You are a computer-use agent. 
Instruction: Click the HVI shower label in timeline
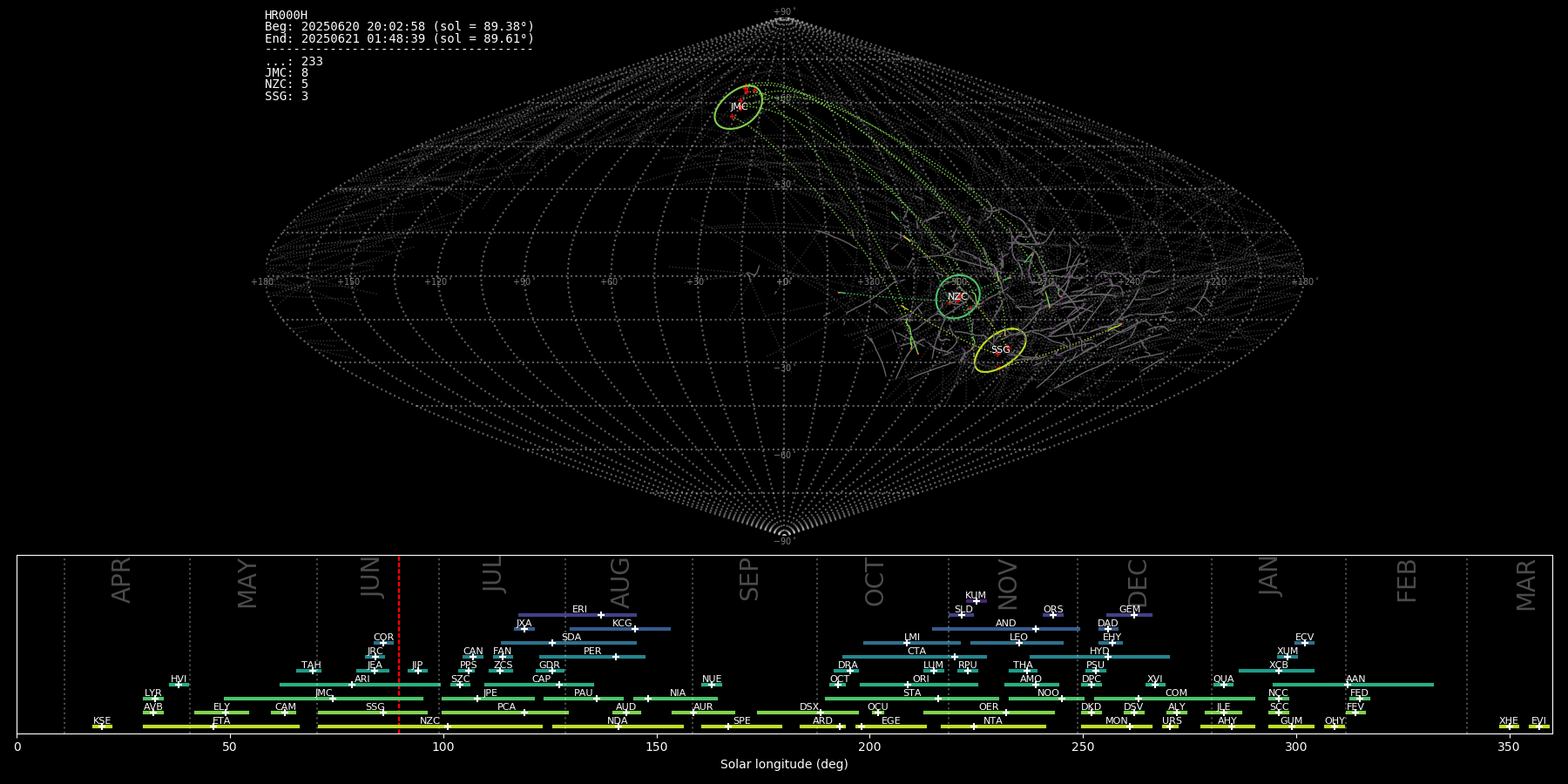179,679
